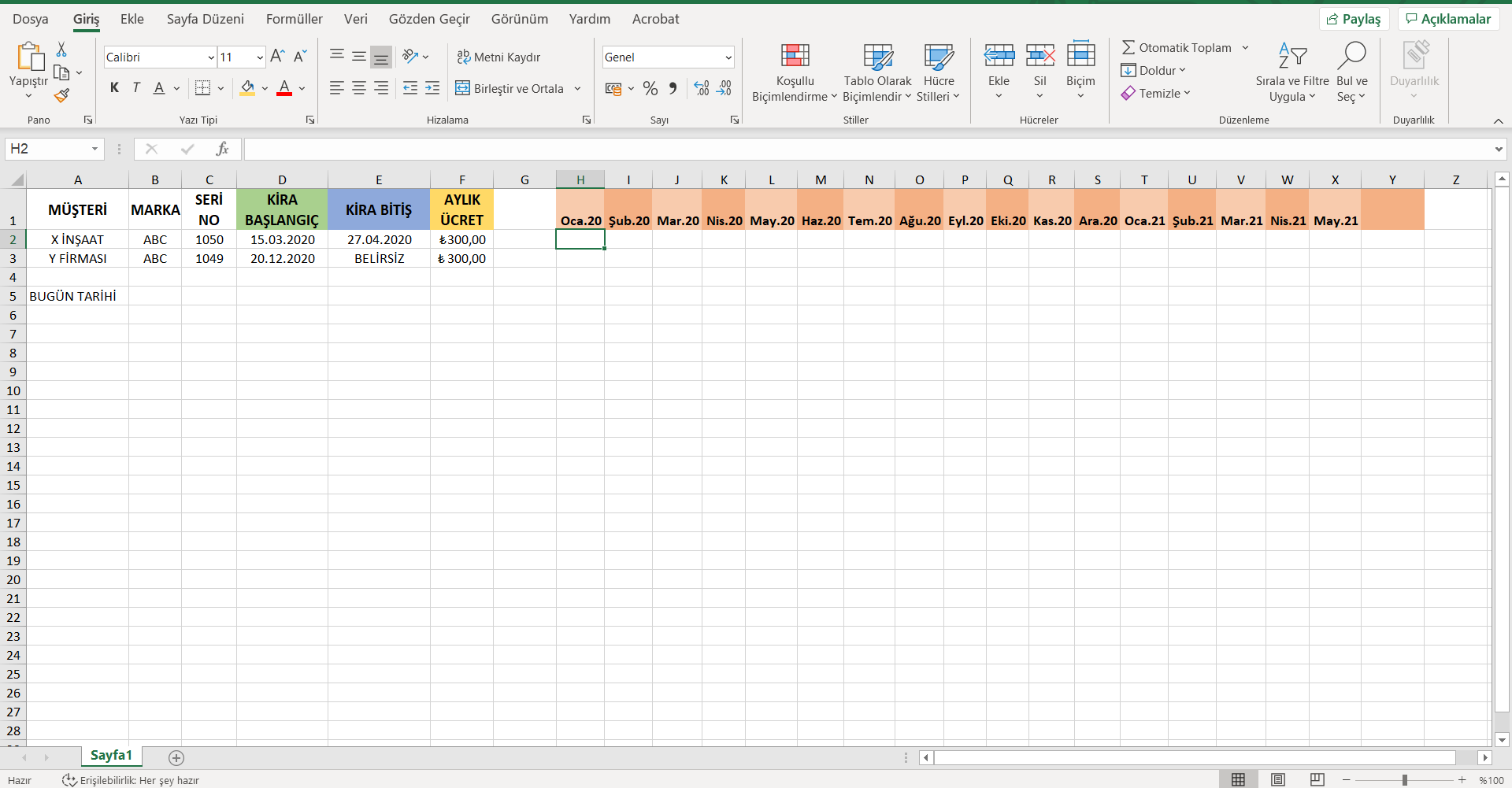Expand the formula bar
1512x788 pixels.
click(1499, 149)
